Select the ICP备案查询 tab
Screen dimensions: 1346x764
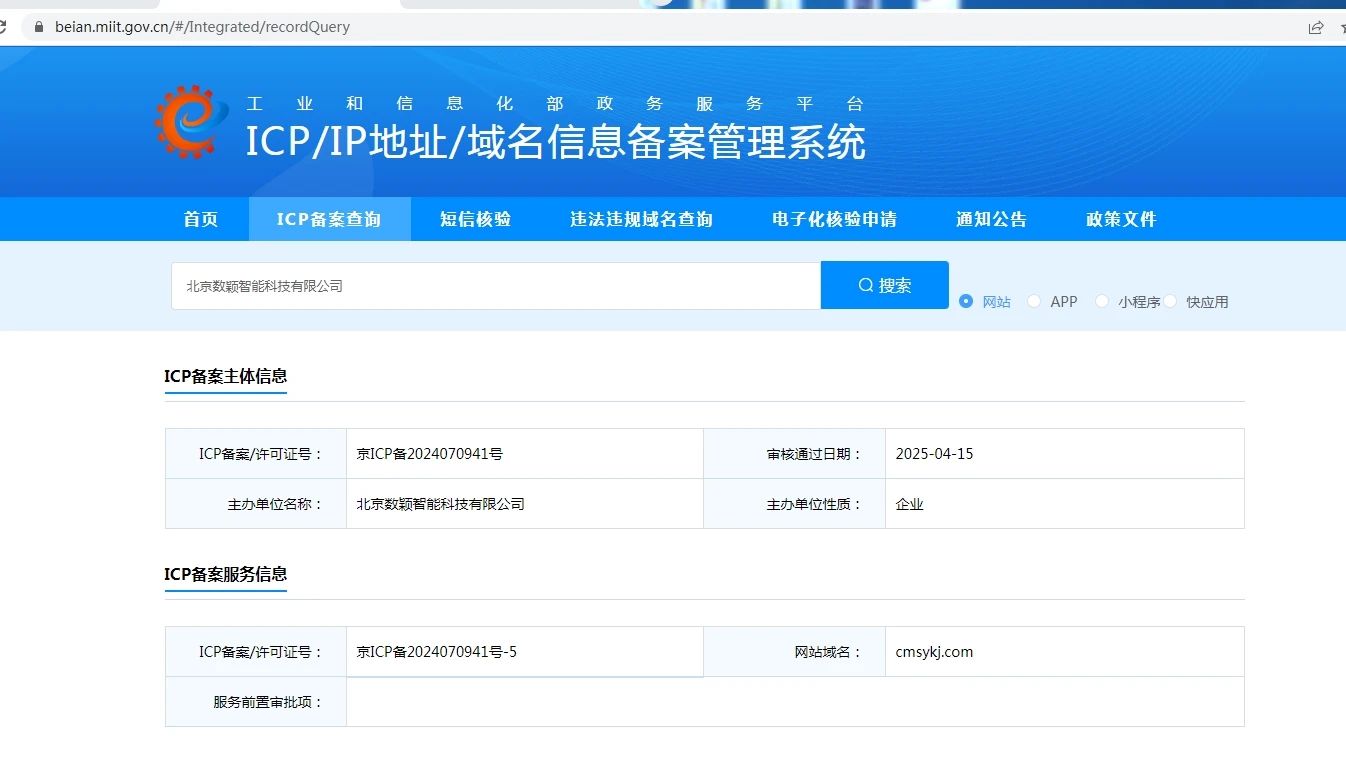(x=329, y=219)
